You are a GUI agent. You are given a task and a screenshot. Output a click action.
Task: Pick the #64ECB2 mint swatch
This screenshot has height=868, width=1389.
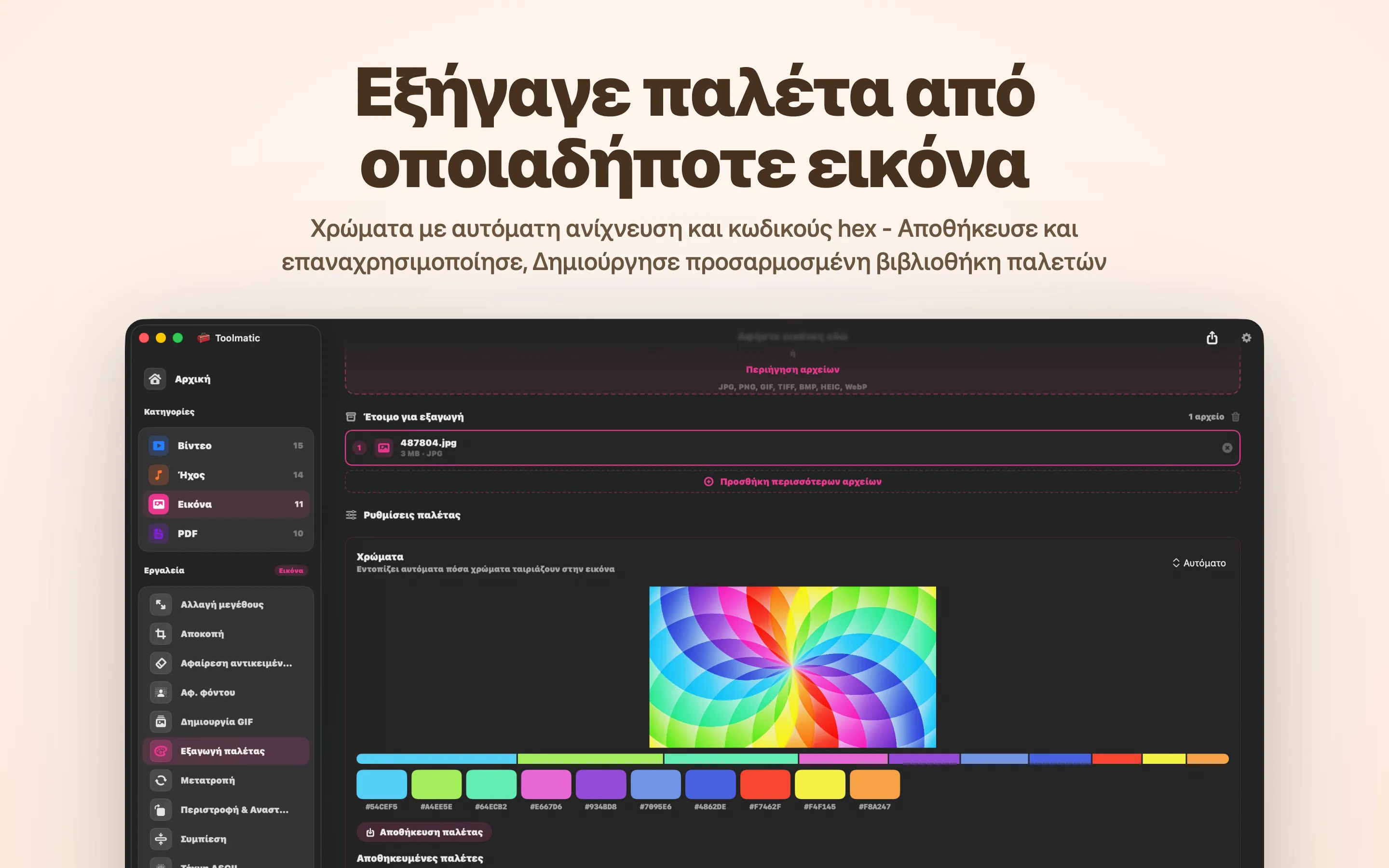point(491,784)
